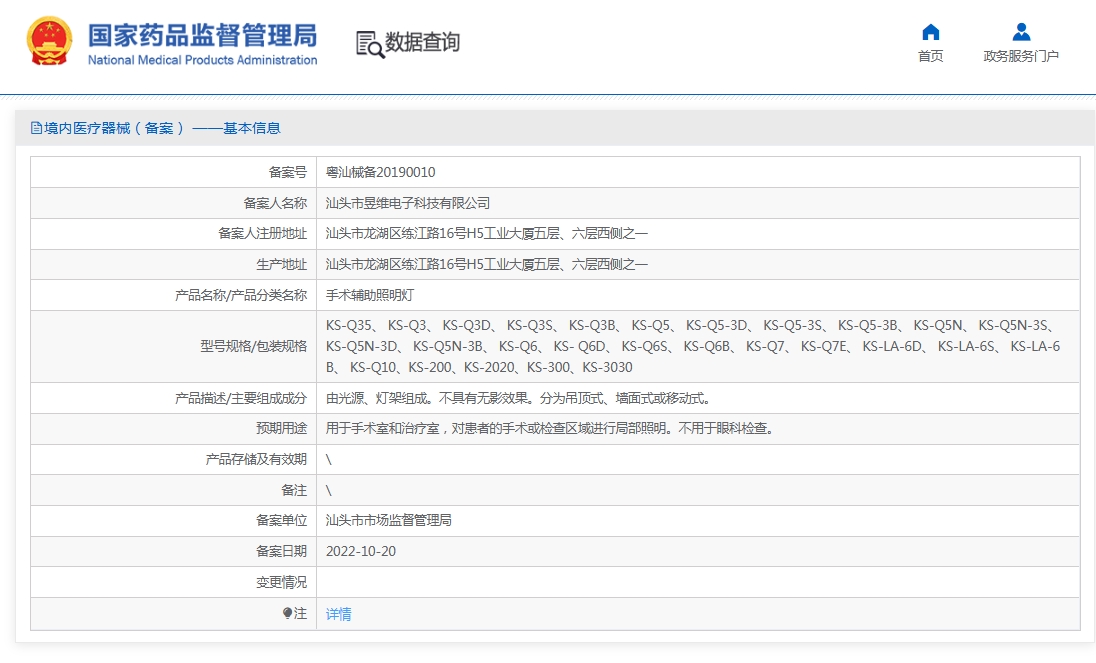Click the 政务服务门户 label
Image resolution: width=1096 pixels, height=663 pixels.
tap(1021, 56)
